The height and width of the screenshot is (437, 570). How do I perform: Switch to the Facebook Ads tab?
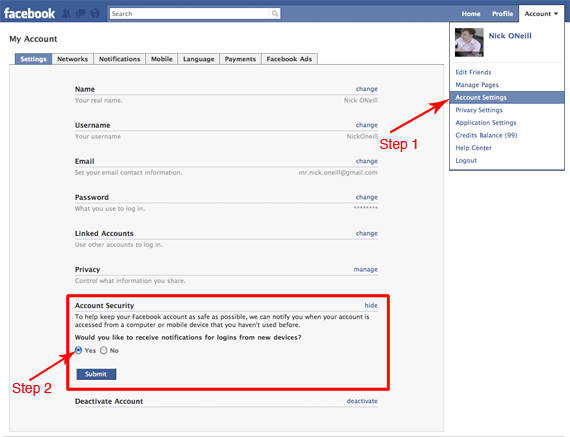289,59
